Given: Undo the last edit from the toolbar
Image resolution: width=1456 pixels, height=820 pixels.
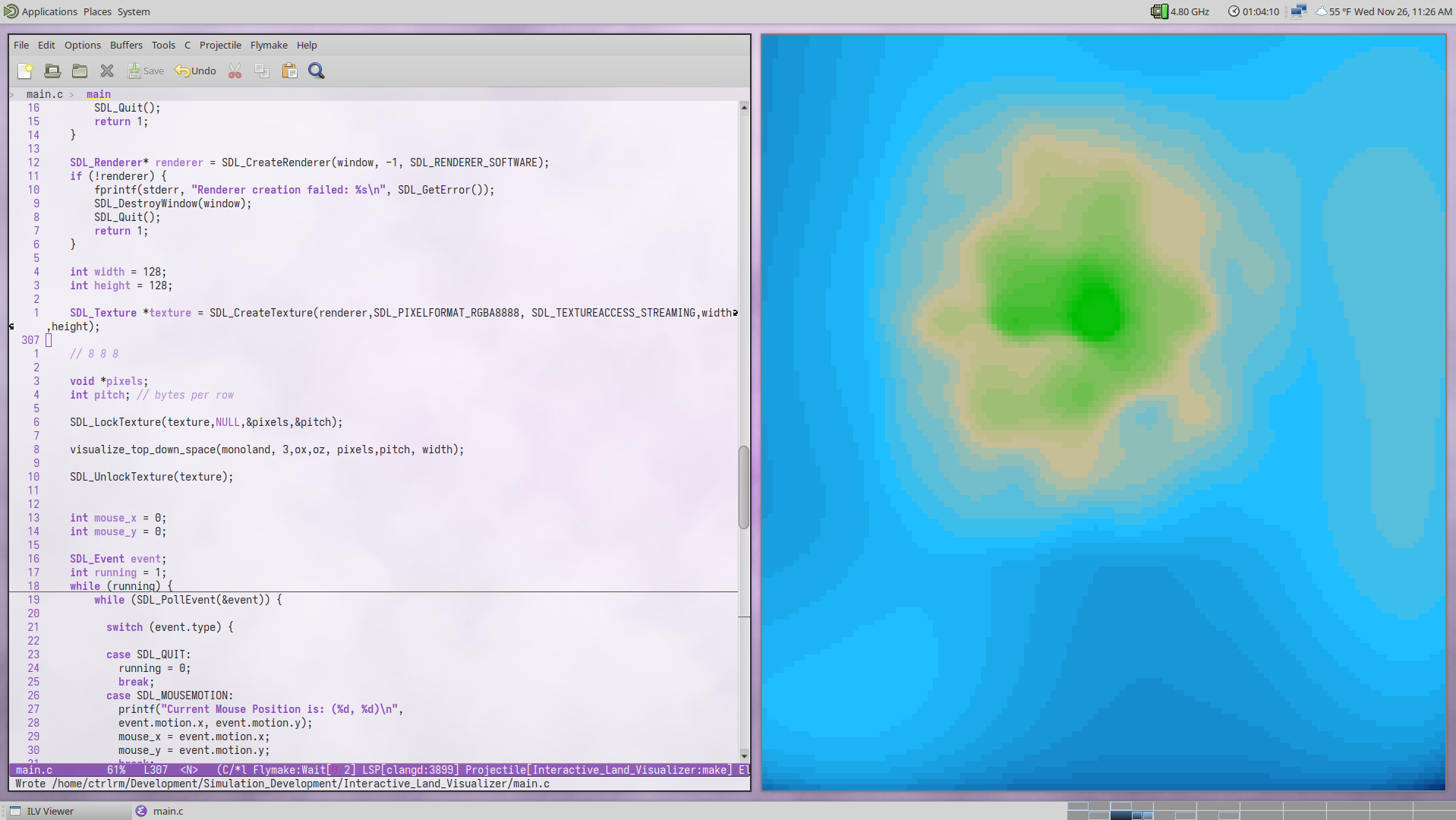Looking at the screenshot, I should pyautogui.click(x=196, y=71).
